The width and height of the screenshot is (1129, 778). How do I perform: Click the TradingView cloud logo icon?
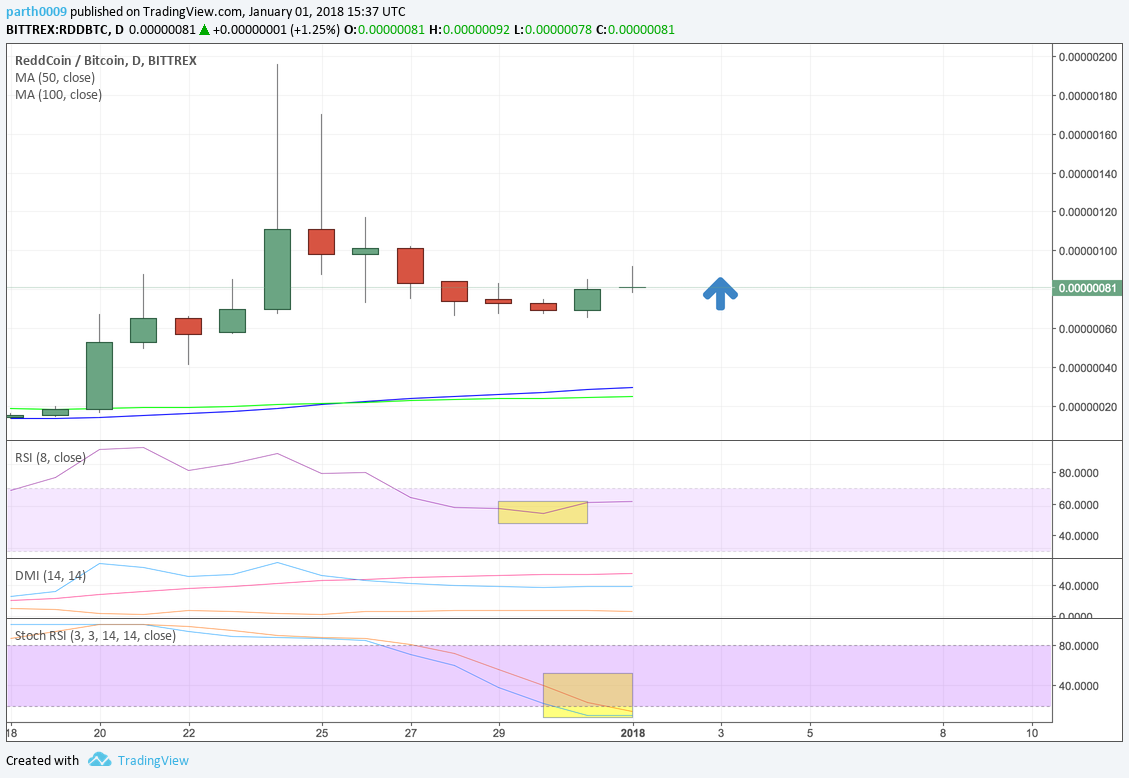coord(99,760)
